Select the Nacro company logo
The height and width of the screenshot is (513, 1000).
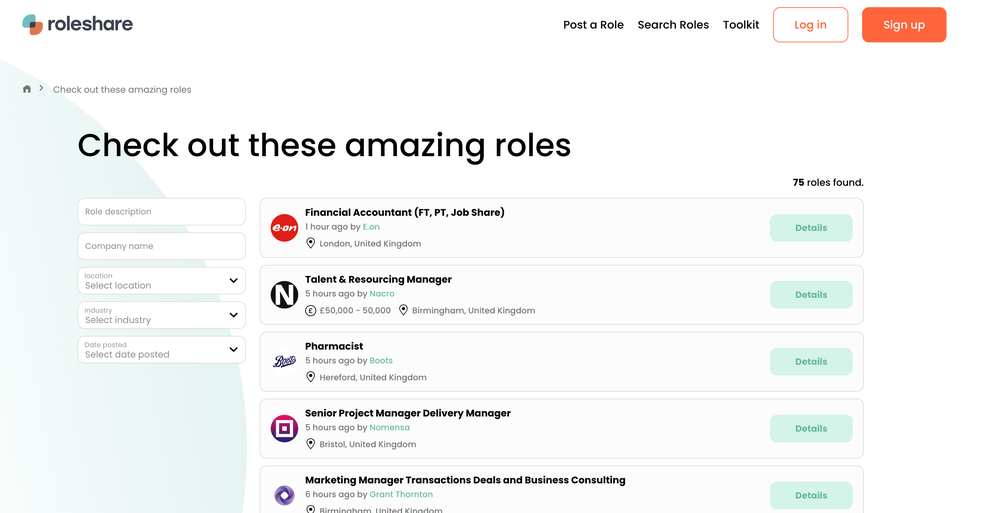click(x=284, y=295)
